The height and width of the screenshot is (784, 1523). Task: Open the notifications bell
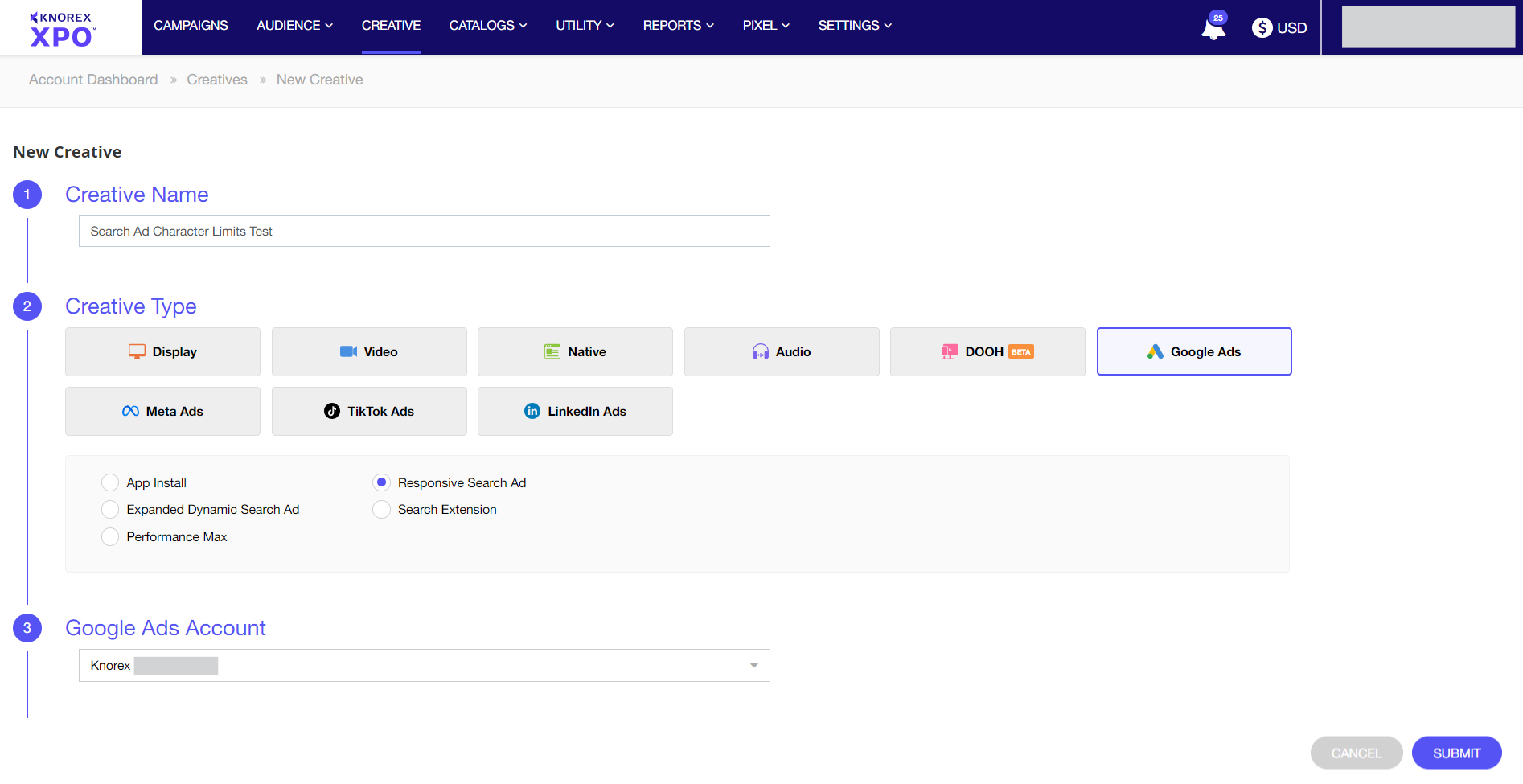[x=1213, y=27]
